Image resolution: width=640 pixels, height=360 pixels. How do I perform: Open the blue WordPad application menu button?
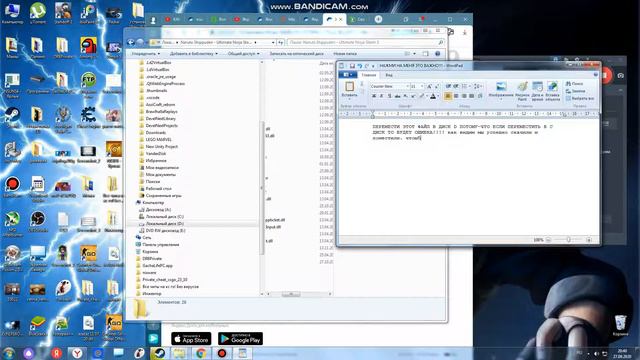348,75
